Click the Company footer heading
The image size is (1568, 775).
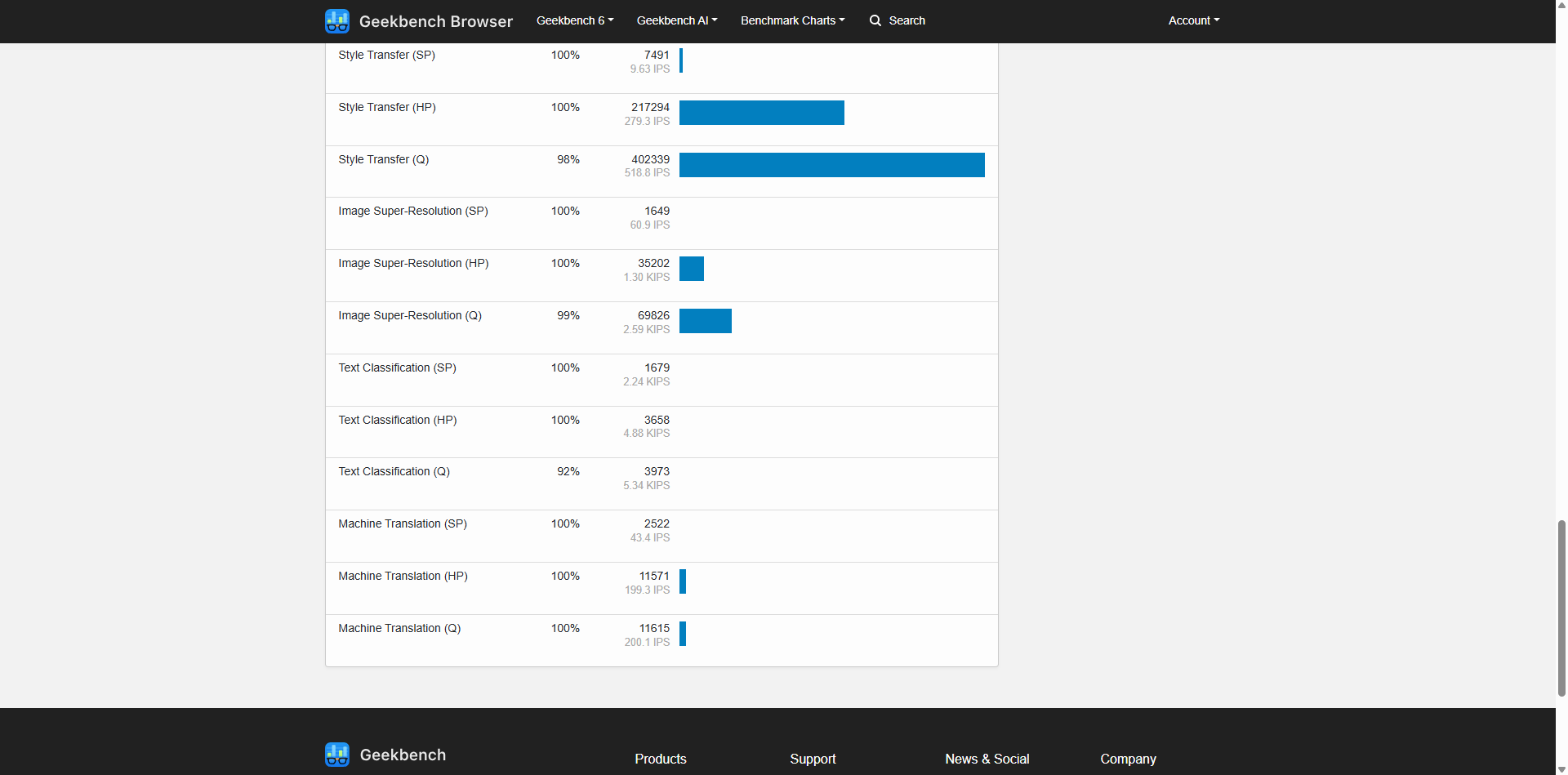1128,759
